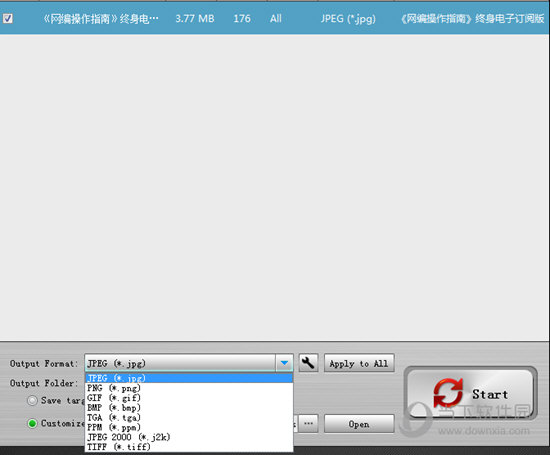This screenshot has width=550, height=455.
Task: Collapse the Output Format dropdown arrow
Action: (284, 363)
